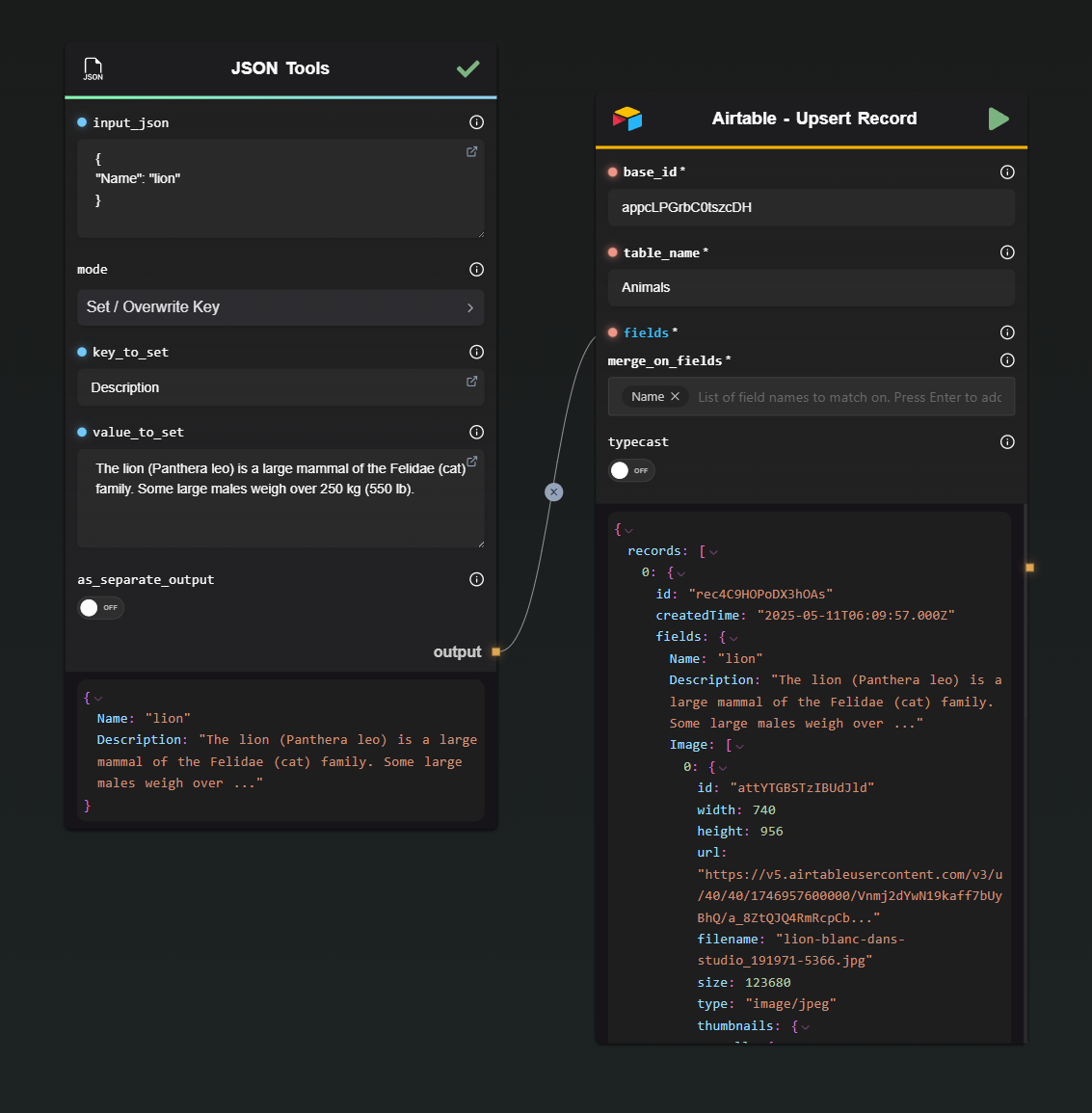
Task: Open key_to_set in expanded editor
Action: (x=471, y=382)
